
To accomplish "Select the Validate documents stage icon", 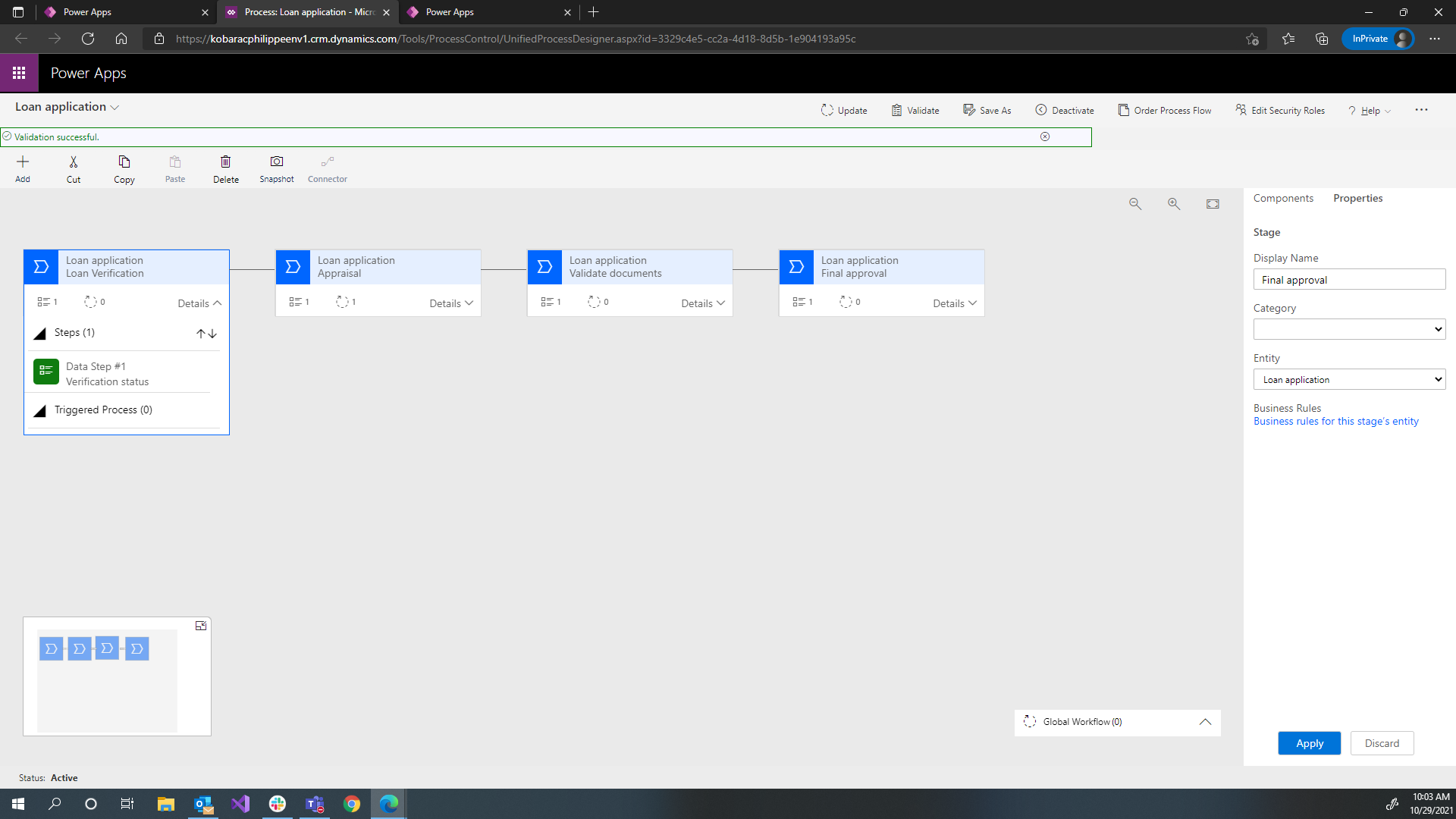I will point(545,267).
